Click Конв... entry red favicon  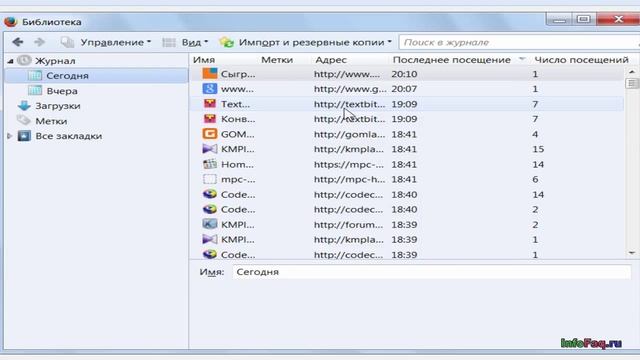pyautogui.click(x=210, y=119)
